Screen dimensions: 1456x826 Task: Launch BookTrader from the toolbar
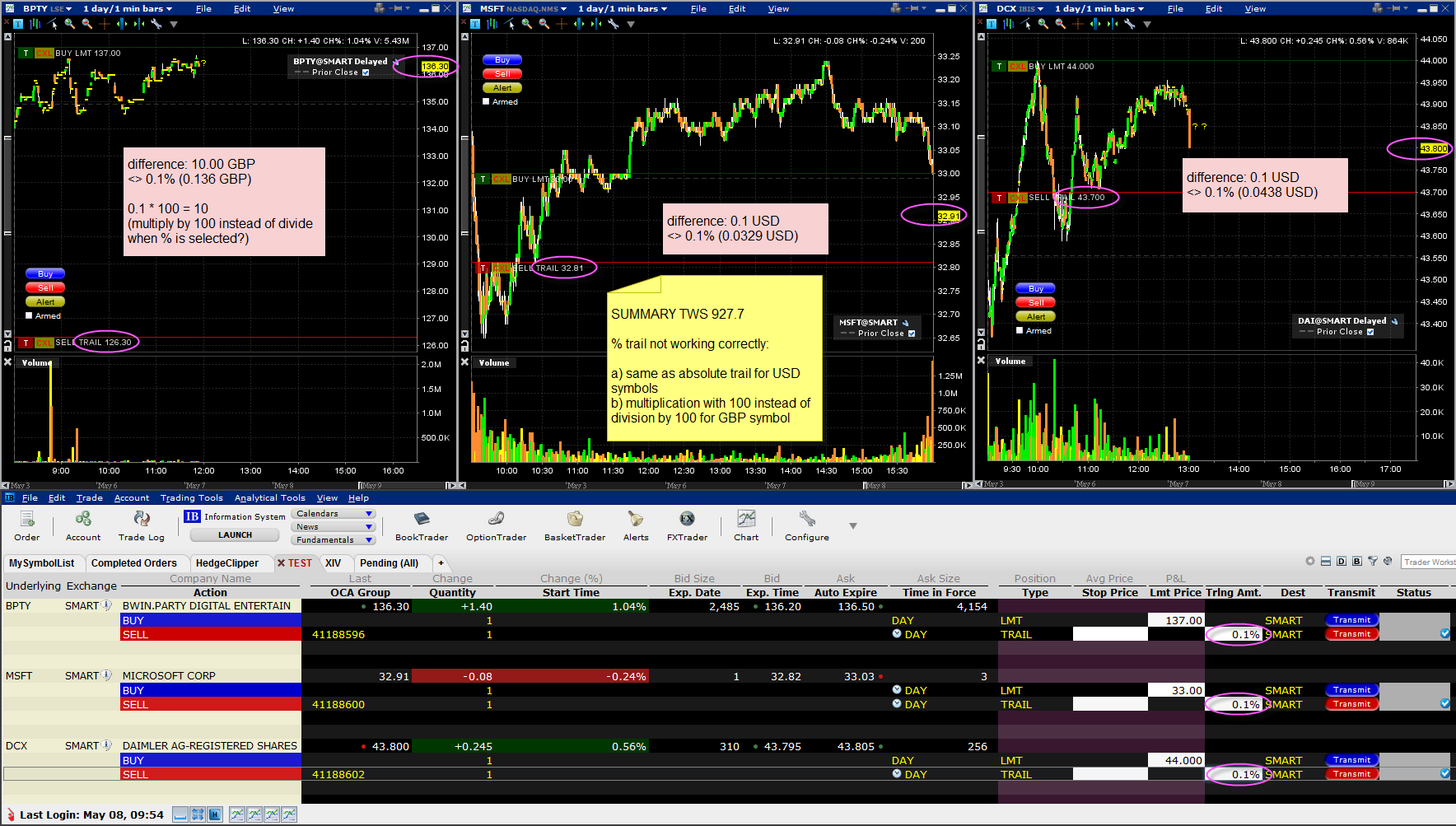422,525
